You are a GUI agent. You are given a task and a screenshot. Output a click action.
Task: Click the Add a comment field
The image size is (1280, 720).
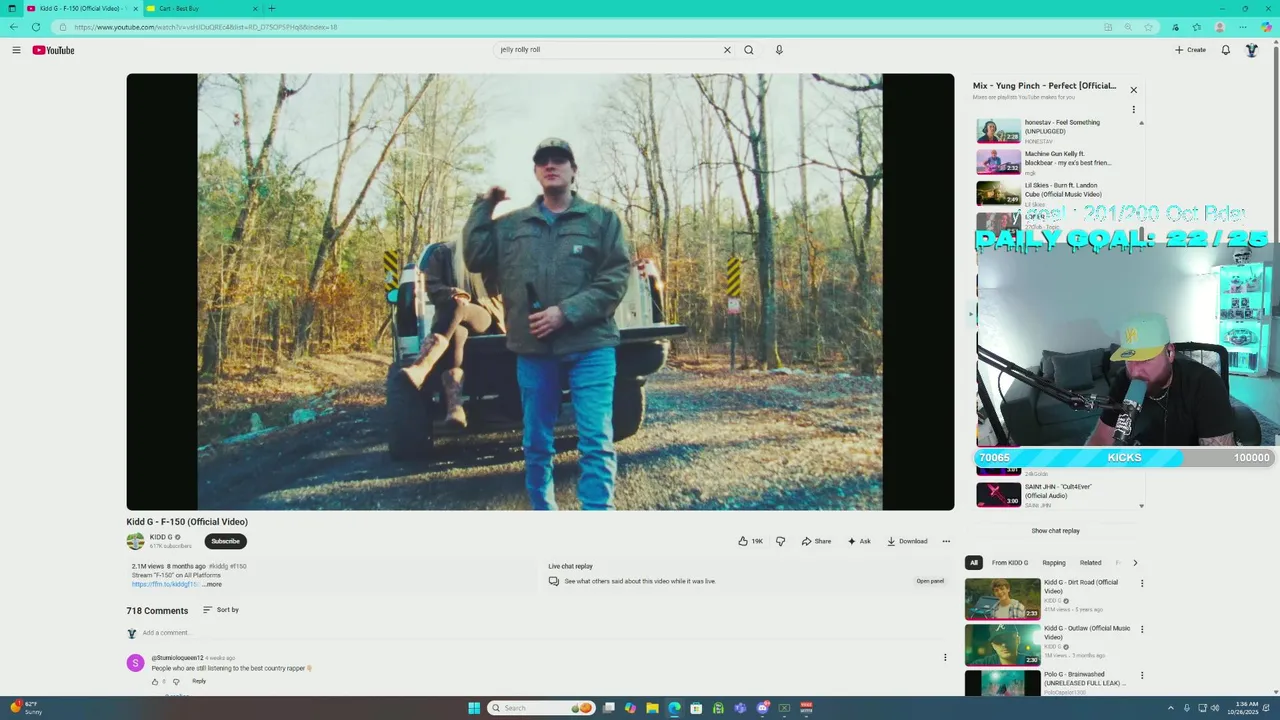click(540, 633)
